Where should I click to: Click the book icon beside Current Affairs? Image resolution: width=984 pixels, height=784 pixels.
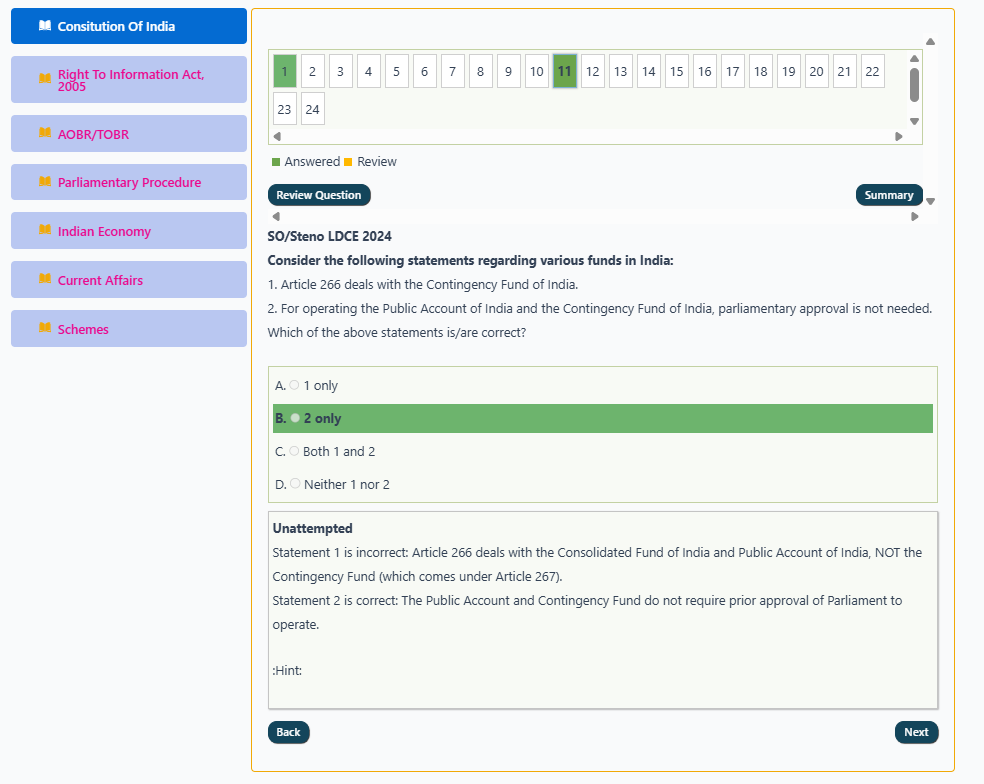click(x=45, y=279)
